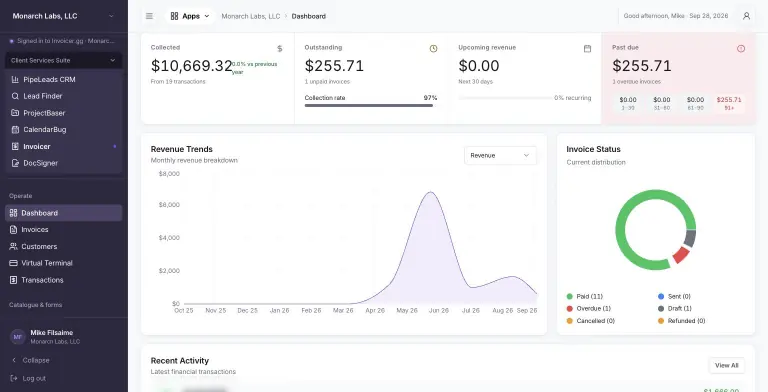Click the gray Draft legend swatch
Screen dimensions: 768x392
coord(661,309)
